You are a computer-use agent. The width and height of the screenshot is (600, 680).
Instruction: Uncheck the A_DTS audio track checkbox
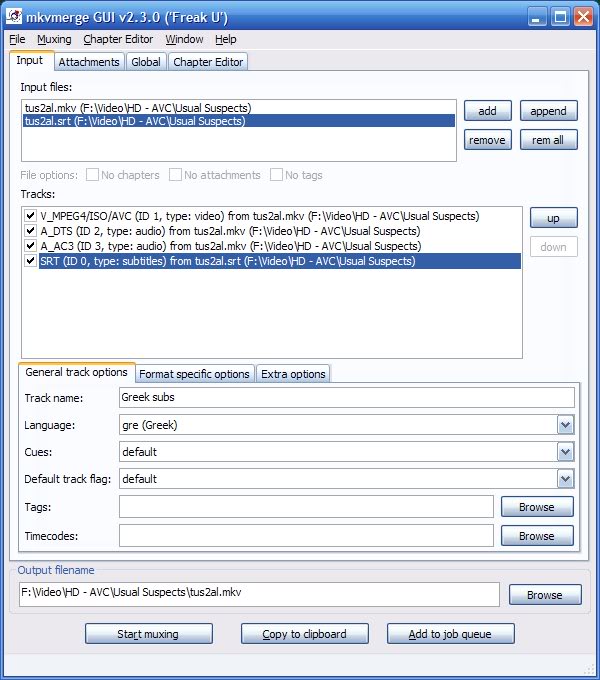click(x=31, y=231)
